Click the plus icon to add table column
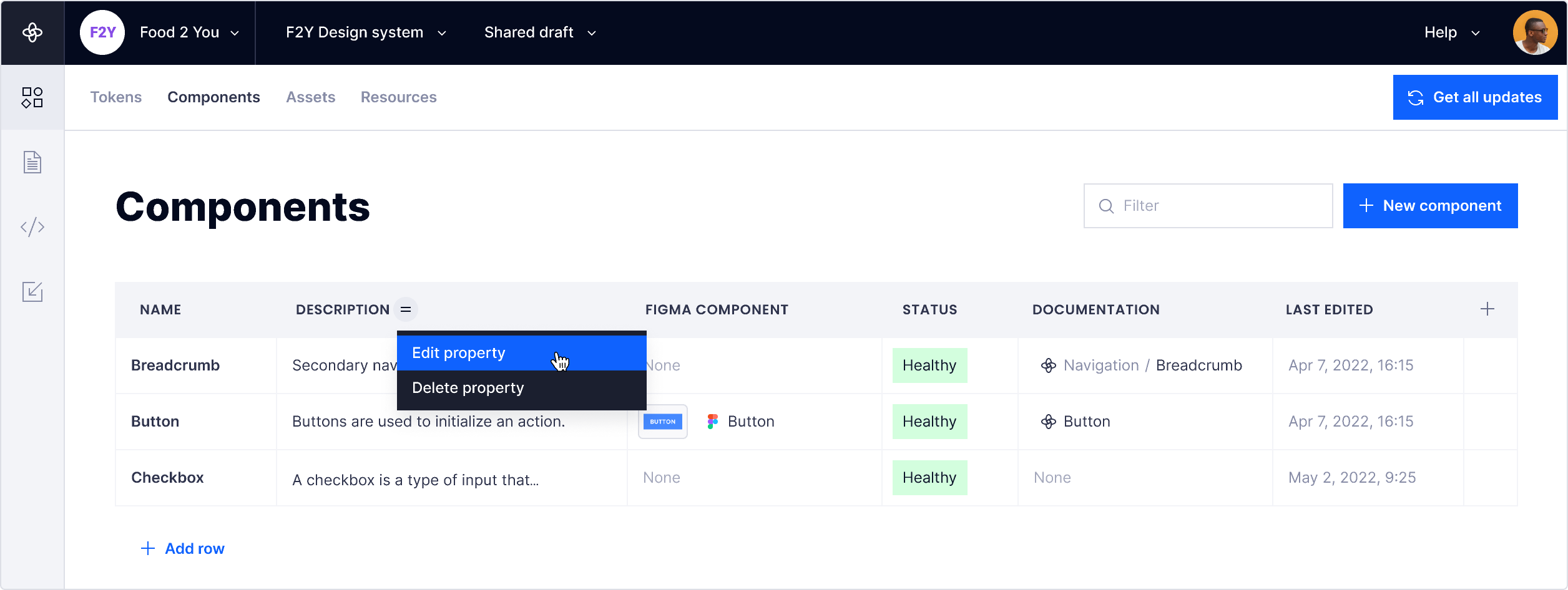Viewport: 1568px width, 590px height. (1487, 309)
